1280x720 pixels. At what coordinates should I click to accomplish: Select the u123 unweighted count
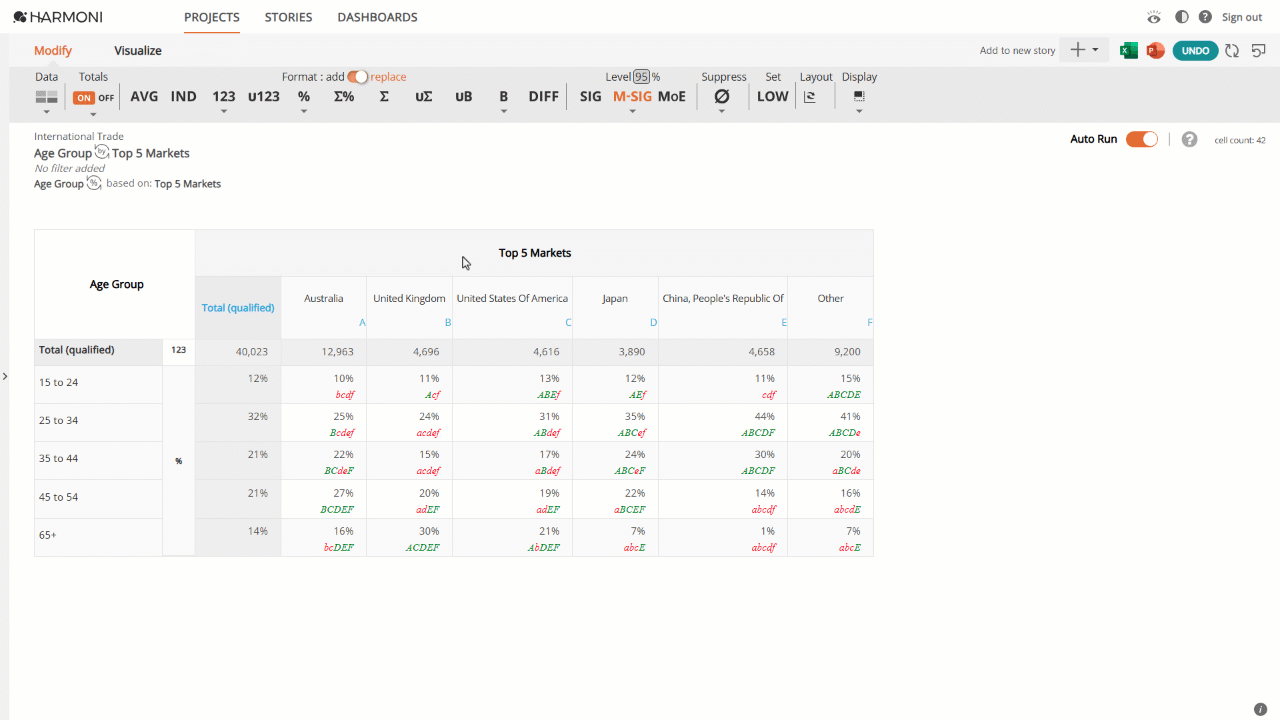(264, 97)
